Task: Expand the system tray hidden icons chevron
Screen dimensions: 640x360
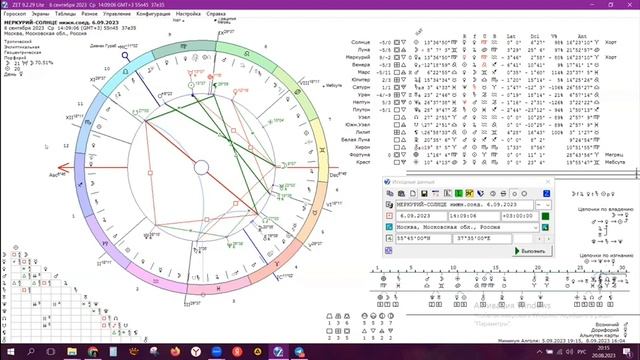Action: (x=539, y=351)
